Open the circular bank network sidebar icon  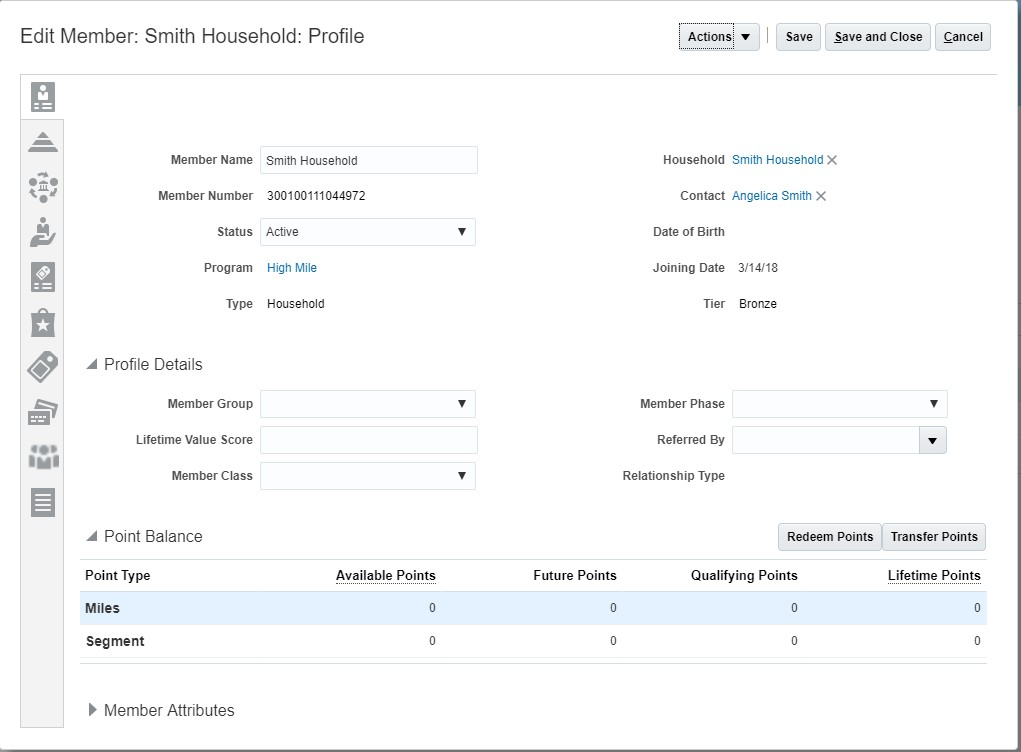click(43, 187)
